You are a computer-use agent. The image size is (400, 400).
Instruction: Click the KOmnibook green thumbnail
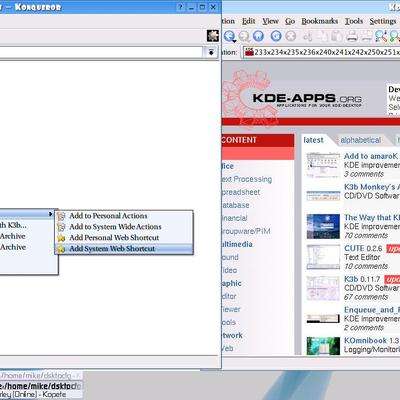click(x=323, y=346)
